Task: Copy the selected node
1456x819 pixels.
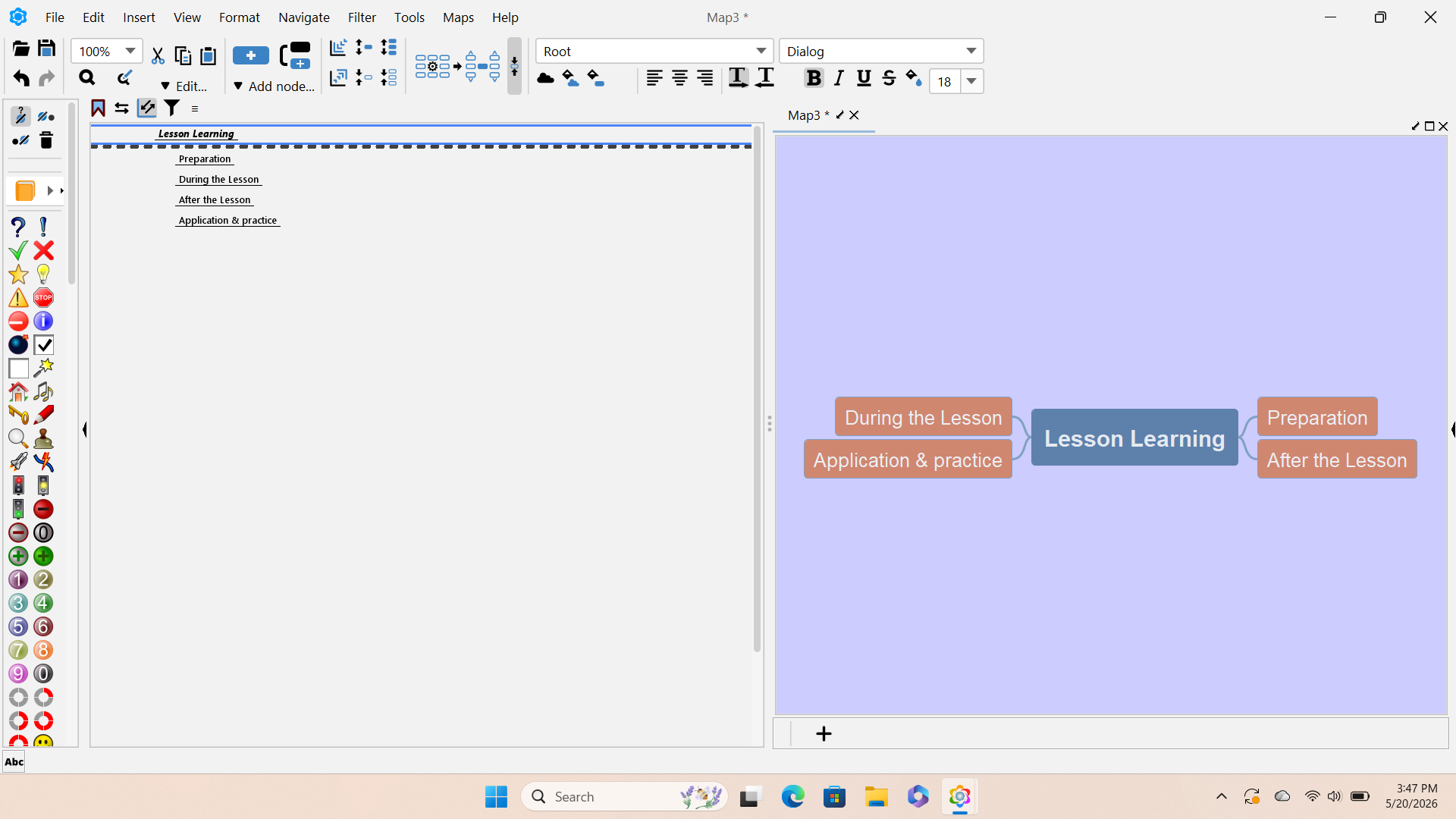Action: [183, 55]
